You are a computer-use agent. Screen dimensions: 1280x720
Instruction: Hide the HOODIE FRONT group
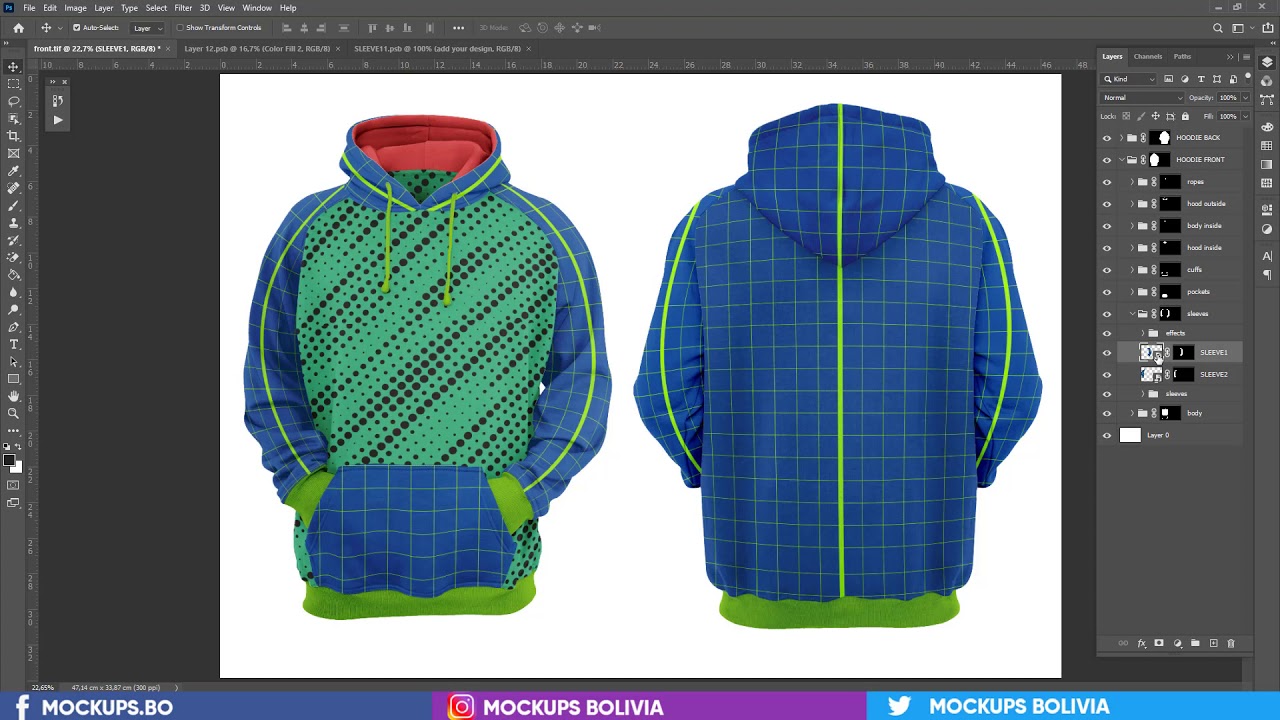(1106, 160)
